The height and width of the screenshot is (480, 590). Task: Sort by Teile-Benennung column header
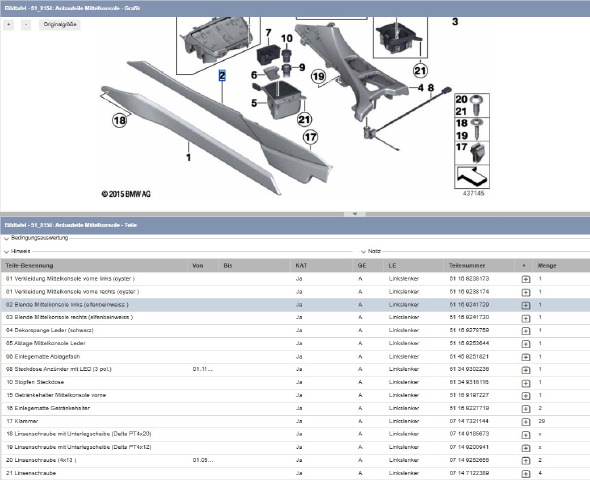click(x=94, y=266)
